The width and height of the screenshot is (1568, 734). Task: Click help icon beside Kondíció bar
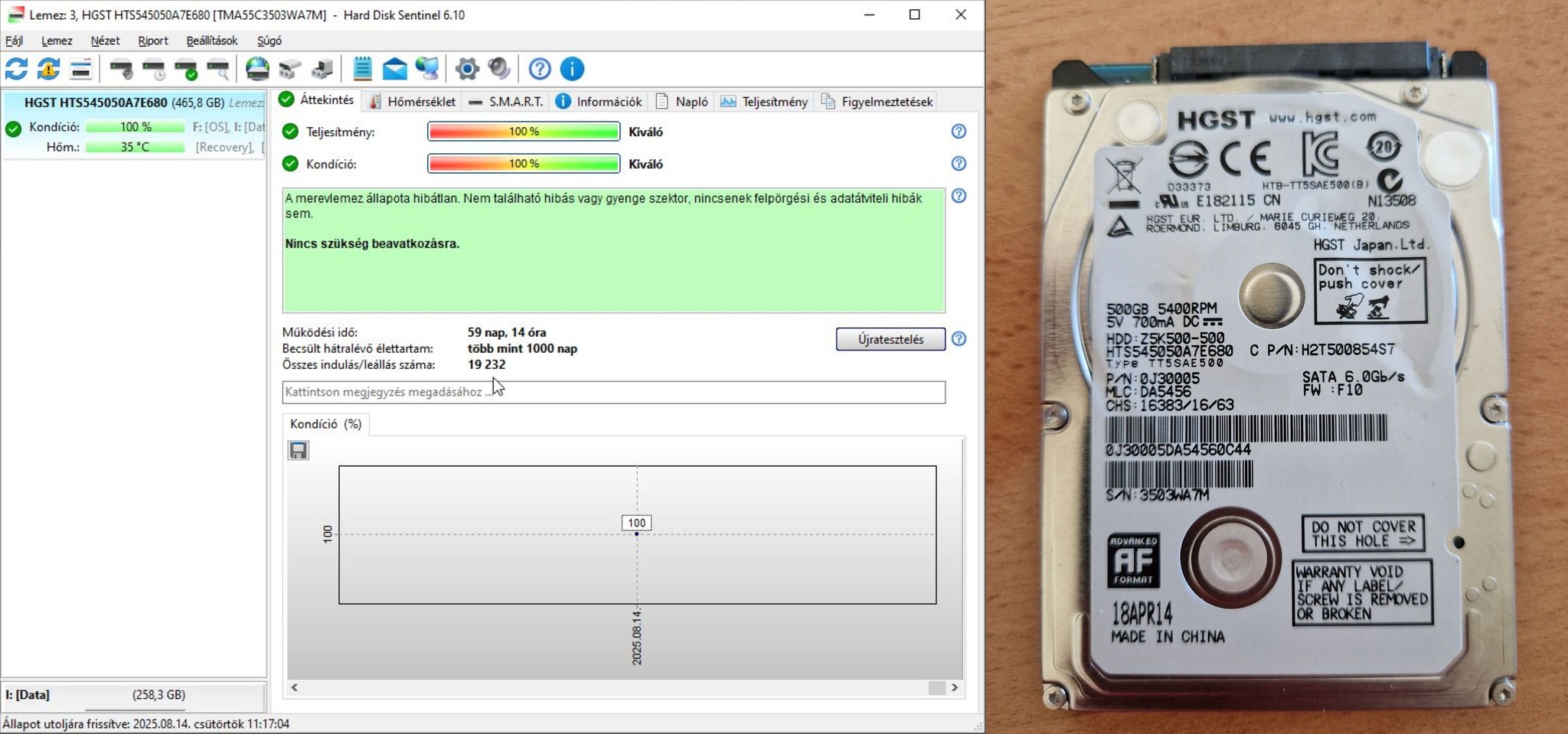click(x=959, y=164)
